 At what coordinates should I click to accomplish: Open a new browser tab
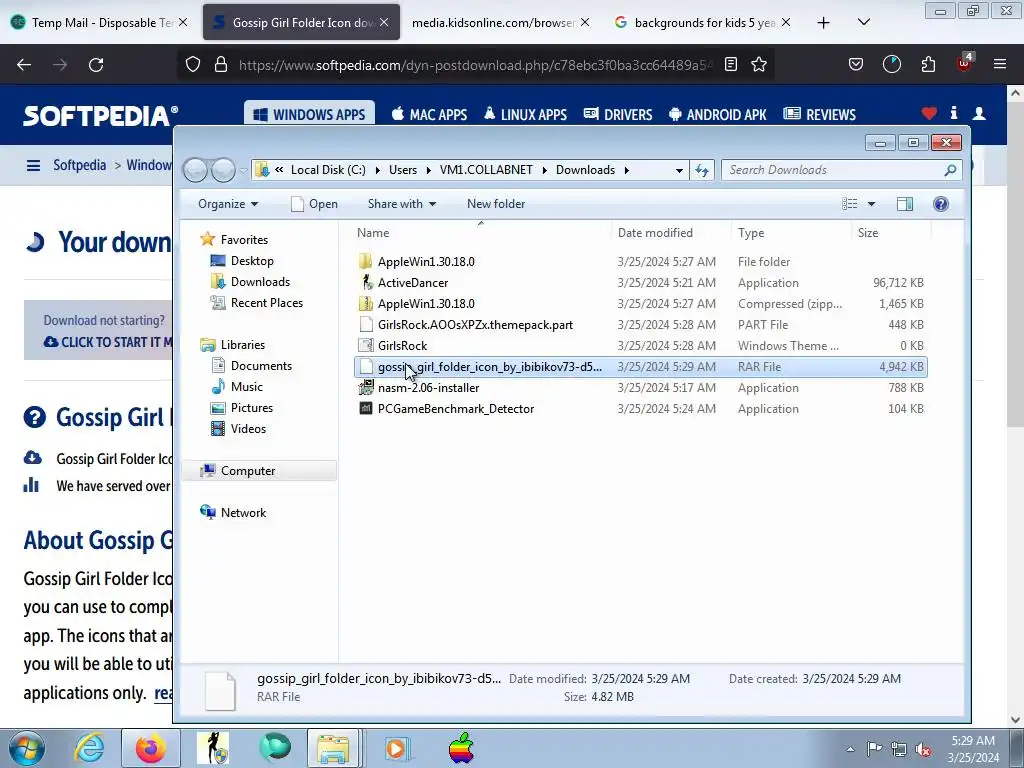click(x=824, y=22)
